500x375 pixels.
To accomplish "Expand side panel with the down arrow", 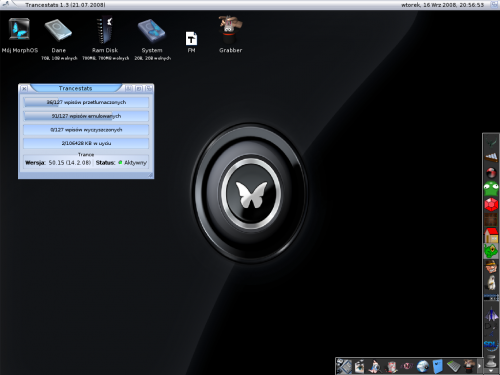I will pyautogui.click(x=491, y=370).
